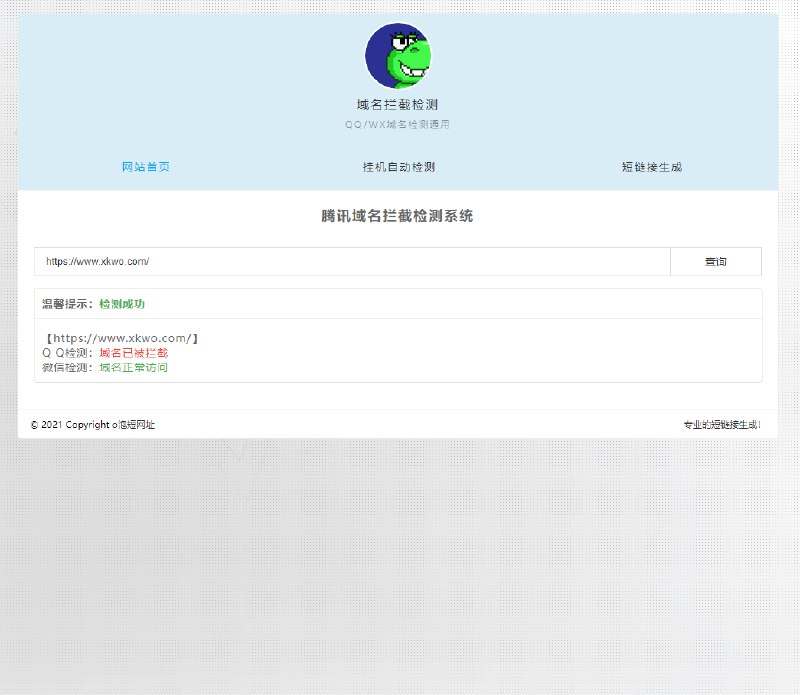The height and width of the screenshot is (695, 800).
Task: Click the red 域名已被拦截 QQ result
Action: click(x=134, y=353)
